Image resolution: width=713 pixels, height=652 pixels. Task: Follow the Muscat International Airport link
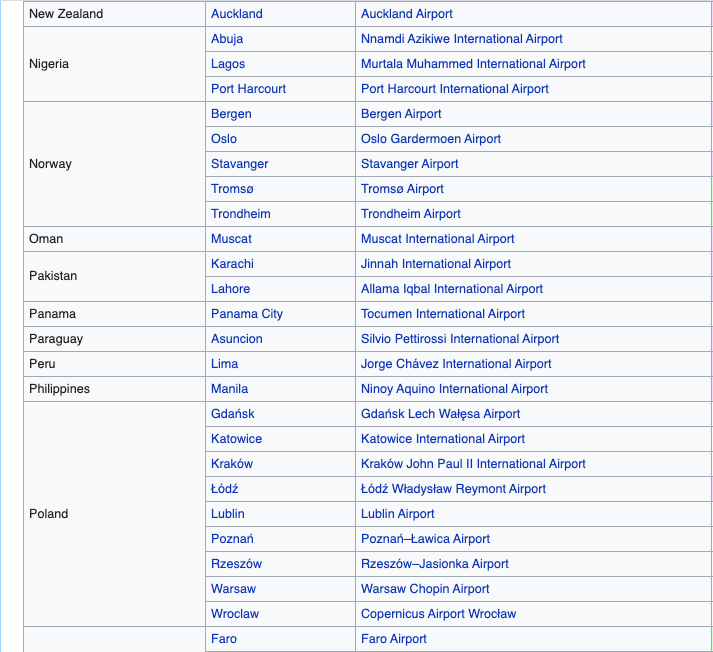(x=437, y=239)
